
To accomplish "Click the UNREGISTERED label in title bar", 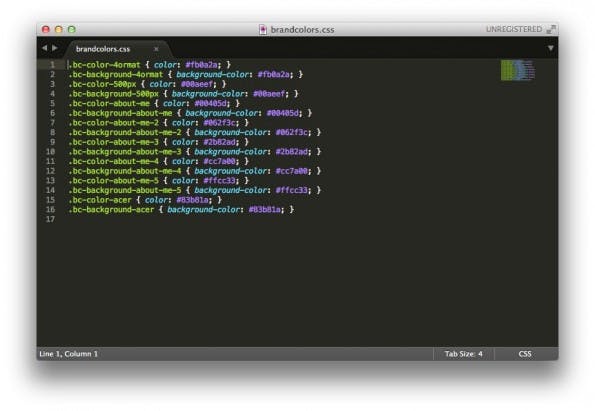I will click(514, 29).
